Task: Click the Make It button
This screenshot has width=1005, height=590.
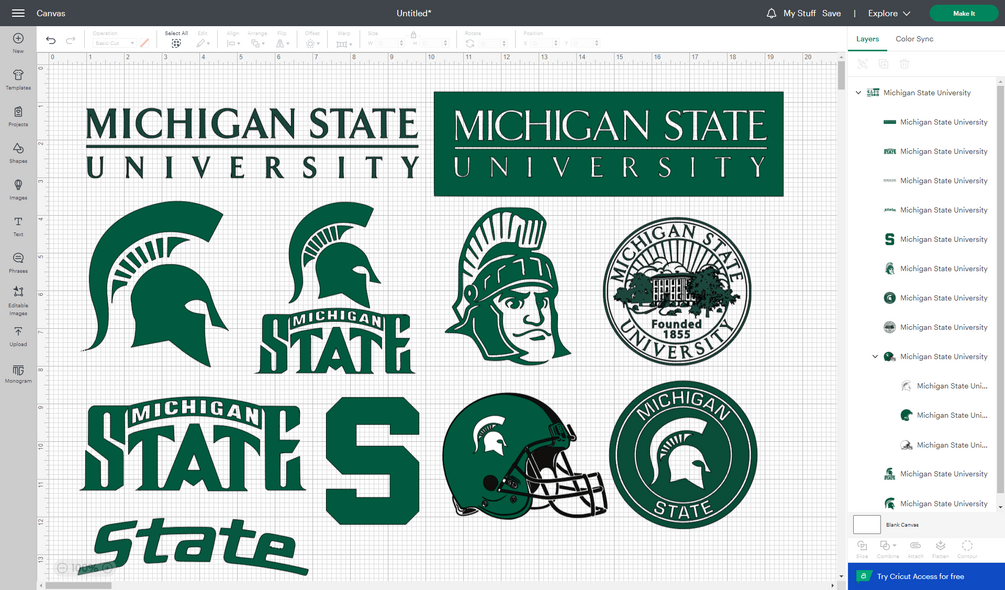Action: (963, 13)
